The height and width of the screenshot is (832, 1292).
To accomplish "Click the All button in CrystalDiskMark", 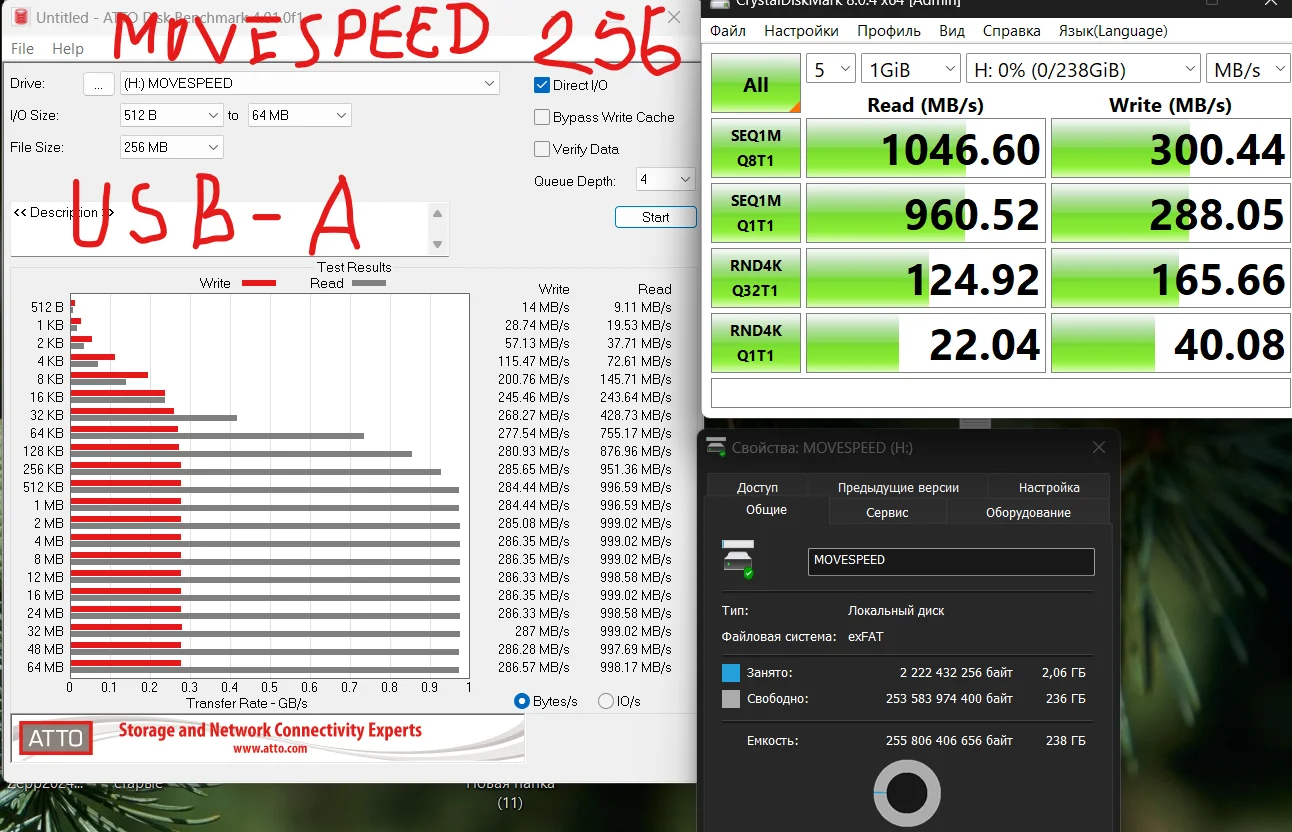I will [x=756, y=84].
